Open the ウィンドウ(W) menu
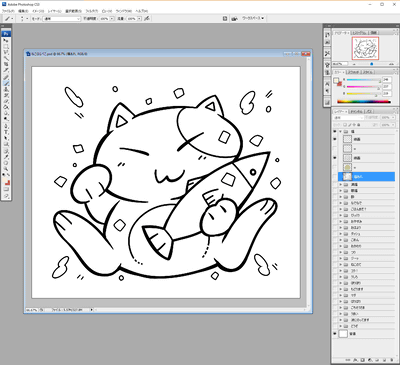The image size is (400, 365). 124,11
